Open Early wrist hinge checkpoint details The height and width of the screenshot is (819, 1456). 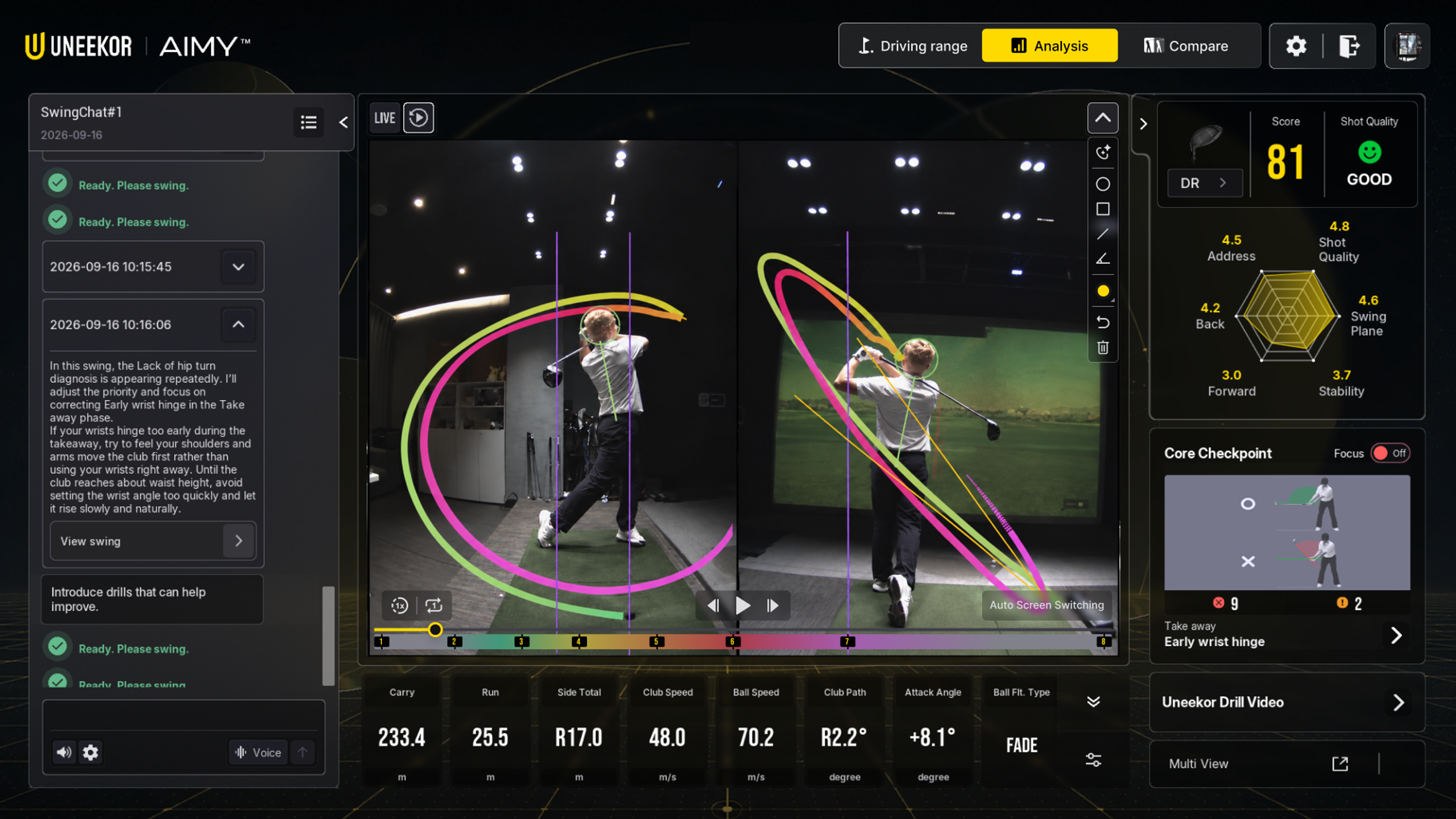tap(1396, 635)
